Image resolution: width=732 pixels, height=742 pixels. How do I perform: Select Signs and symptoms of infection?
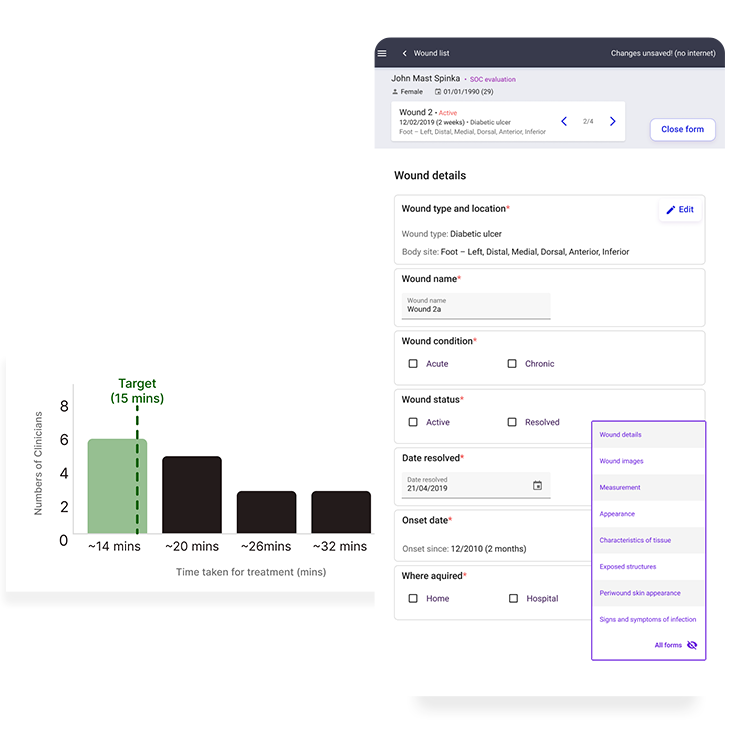pos(648,619)
